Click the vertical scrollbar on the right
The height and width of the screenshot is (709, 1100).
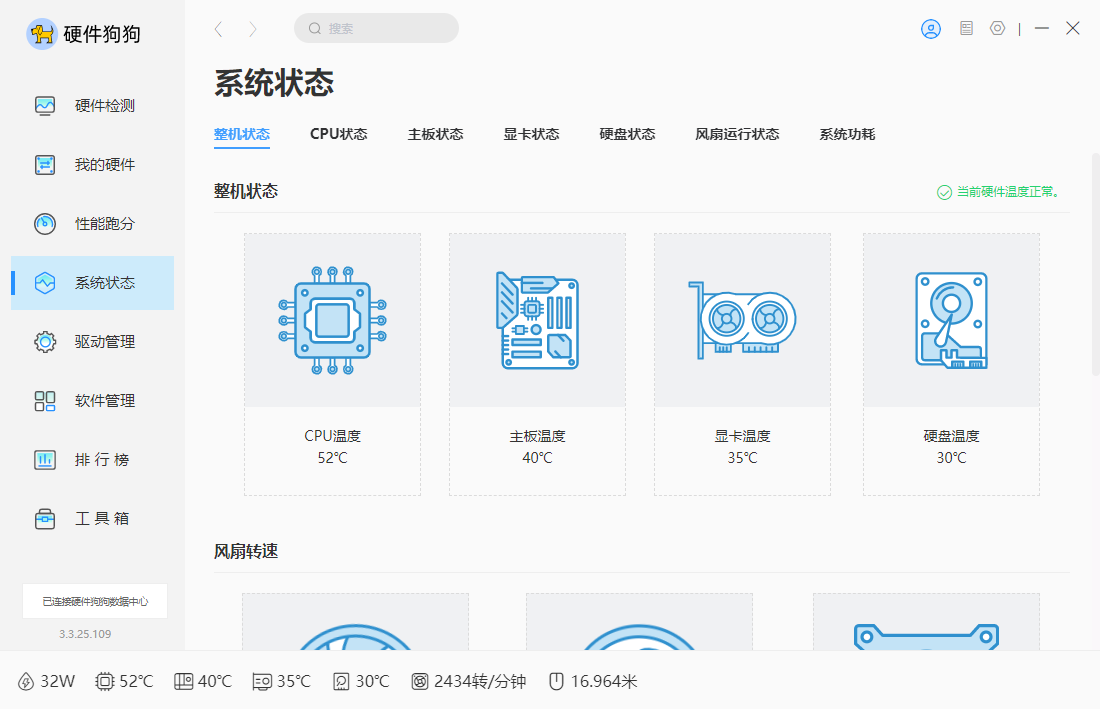[1096, 264]
